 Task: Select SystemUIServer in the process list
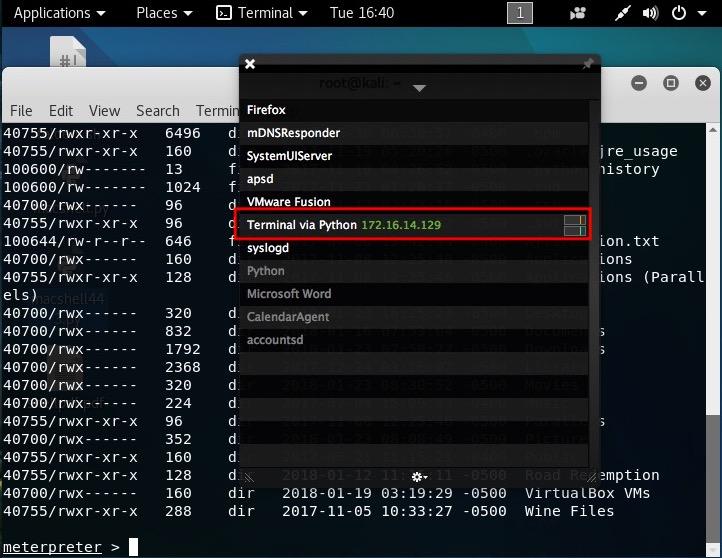413,156
